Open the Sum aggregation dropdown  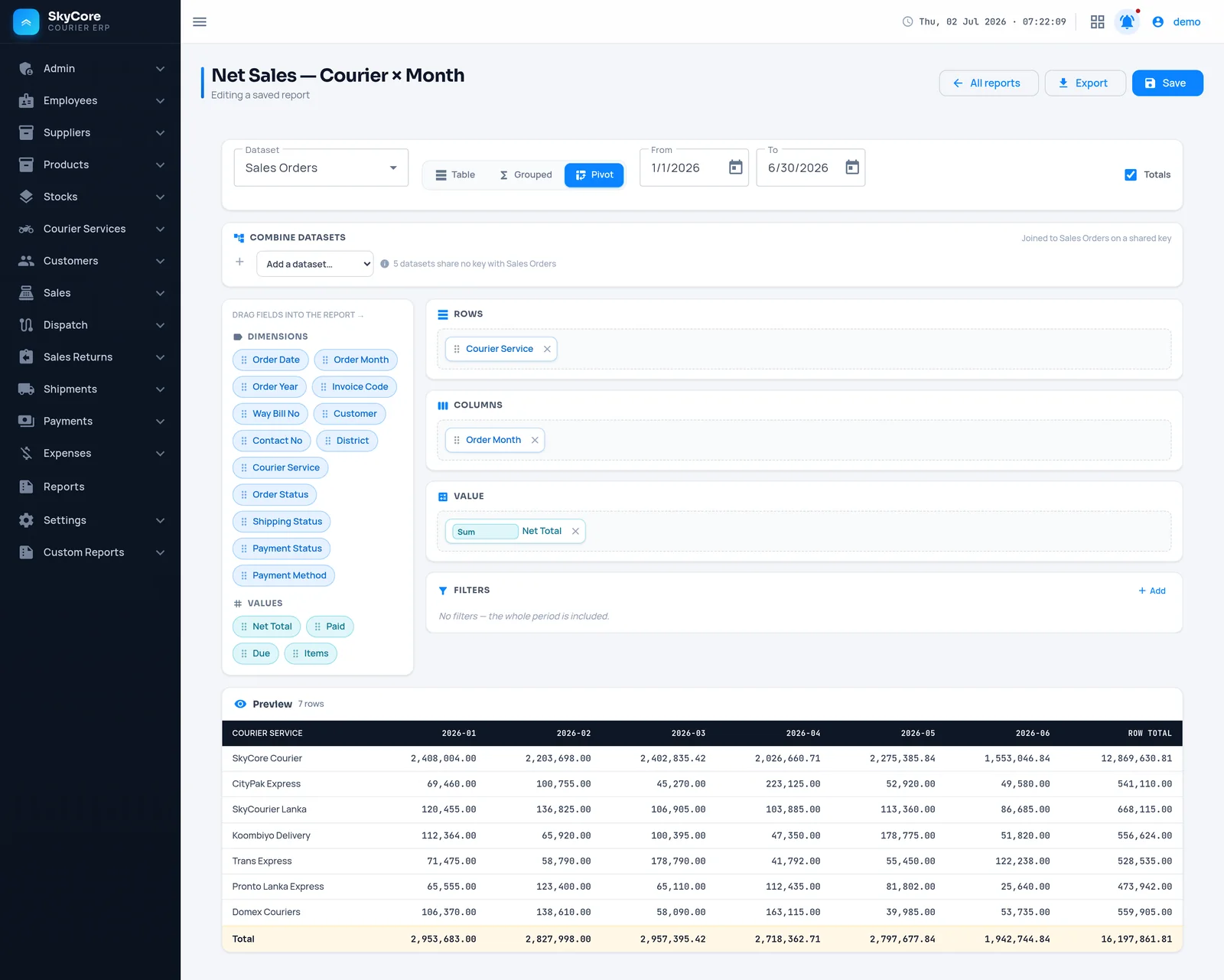tap(485, 532)
